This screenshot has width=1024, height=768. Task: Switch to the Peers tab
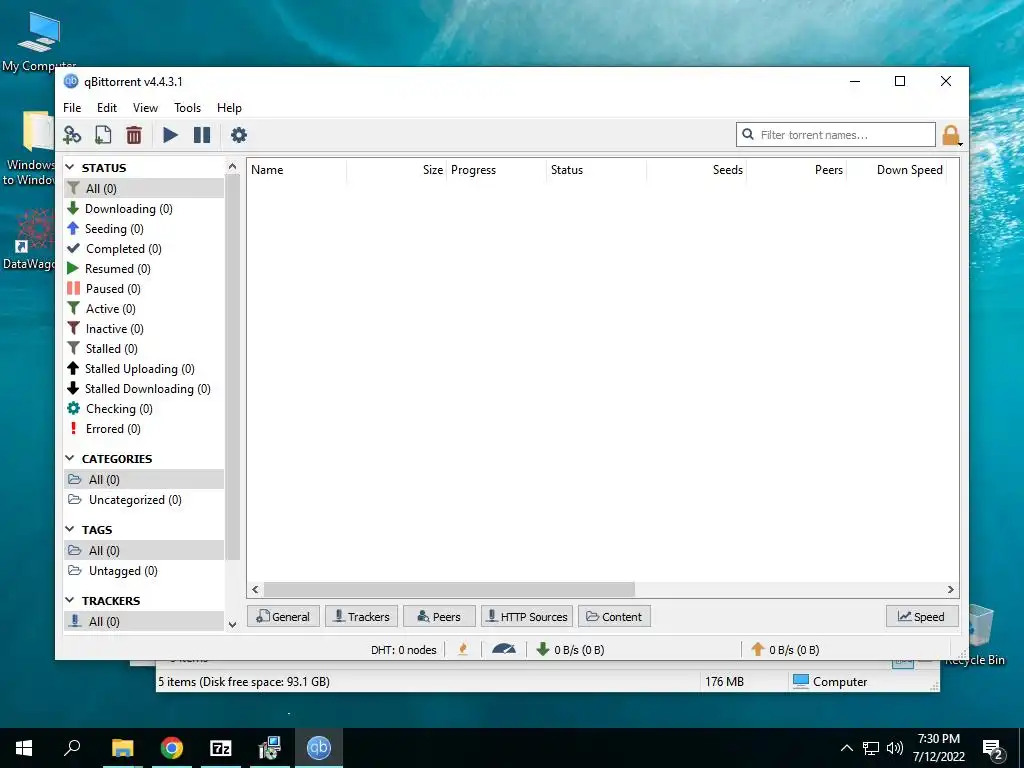point(439,616)
